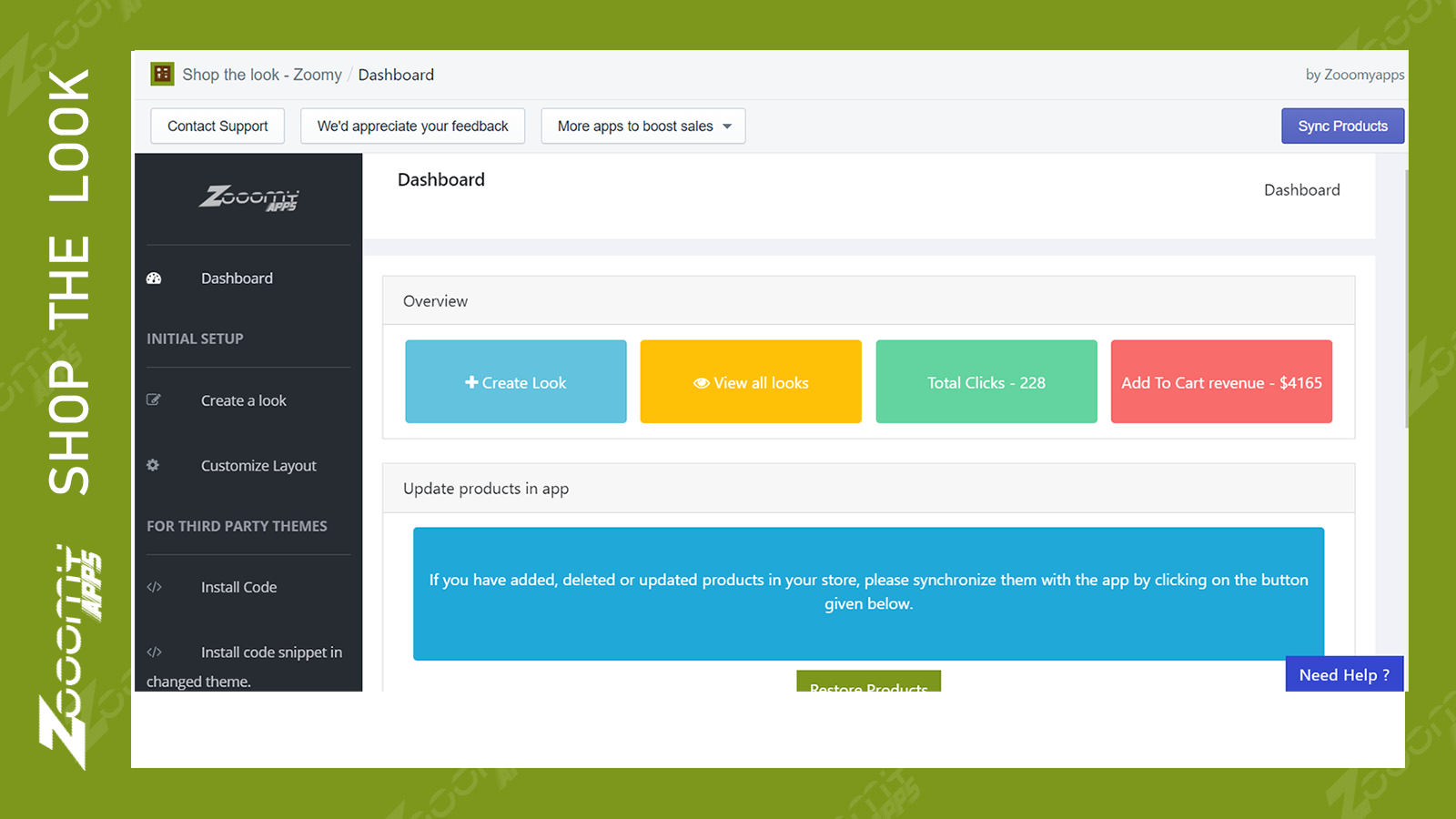The height and width of the screenshot is (819, 1456).
Task: Click the code icon beside Install code snippet
Action: [x=154, y=652]
